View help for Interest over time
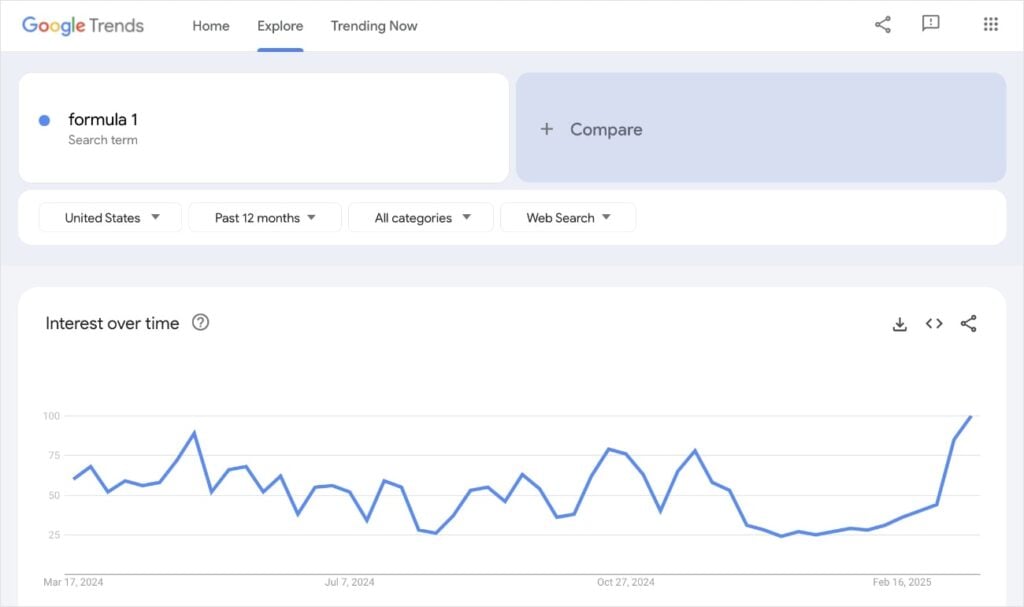This screenshot has height=607, width=1024. (x=200, y=323)
